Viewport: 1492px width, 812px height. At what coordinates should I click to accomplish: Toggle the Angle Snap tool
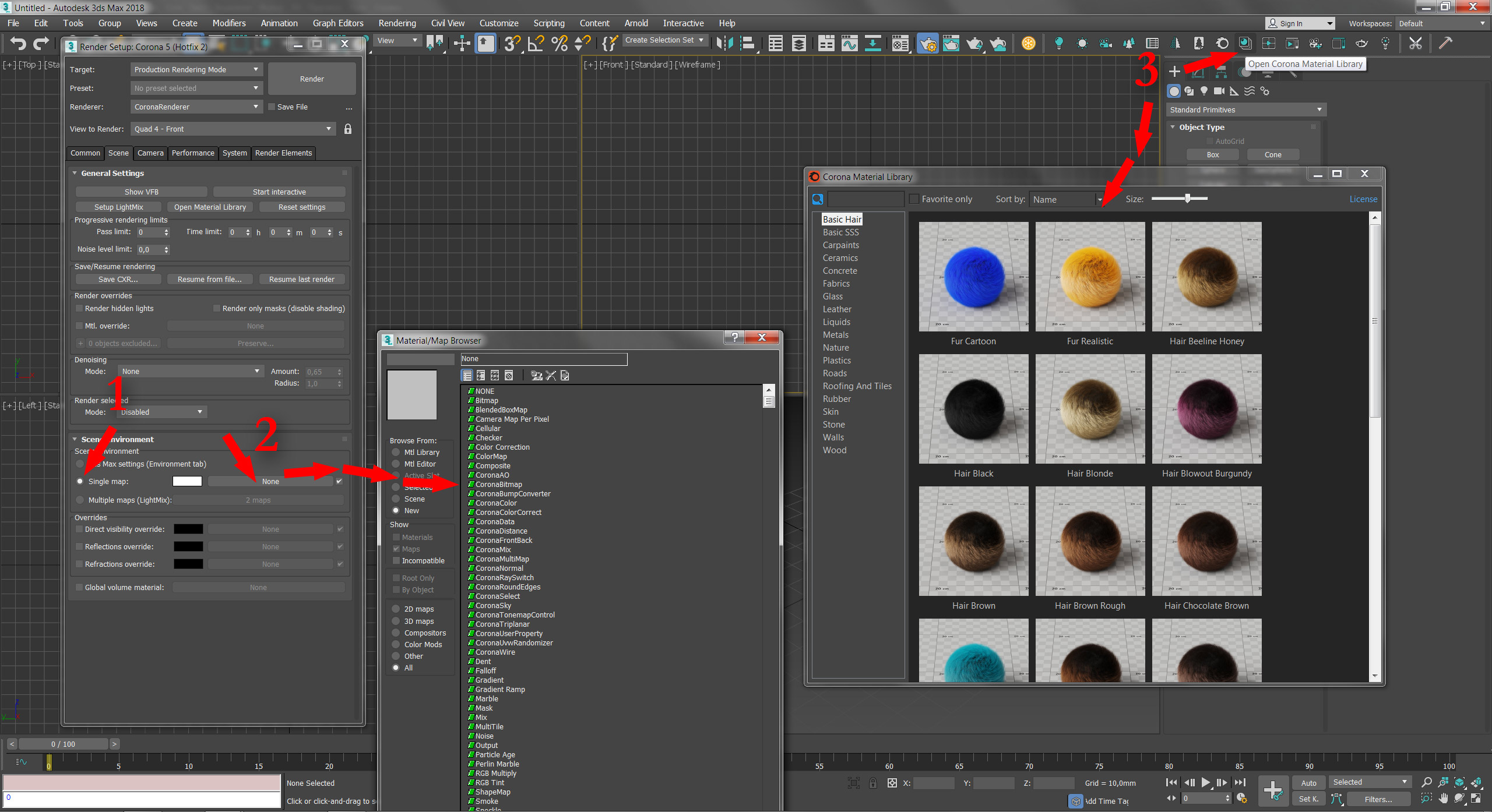pyautogui.click(x=536, y=43)
